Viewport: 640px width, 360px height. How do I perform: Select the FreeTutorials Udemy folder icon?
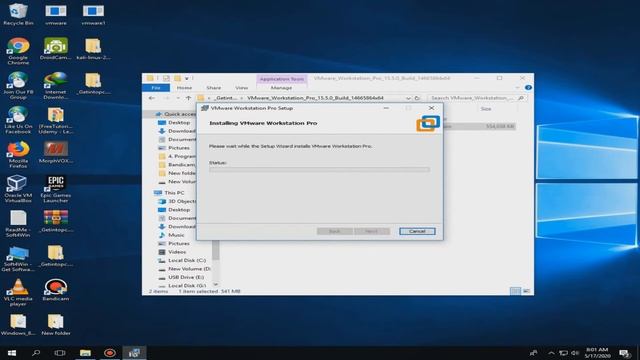tap(56, 120)
